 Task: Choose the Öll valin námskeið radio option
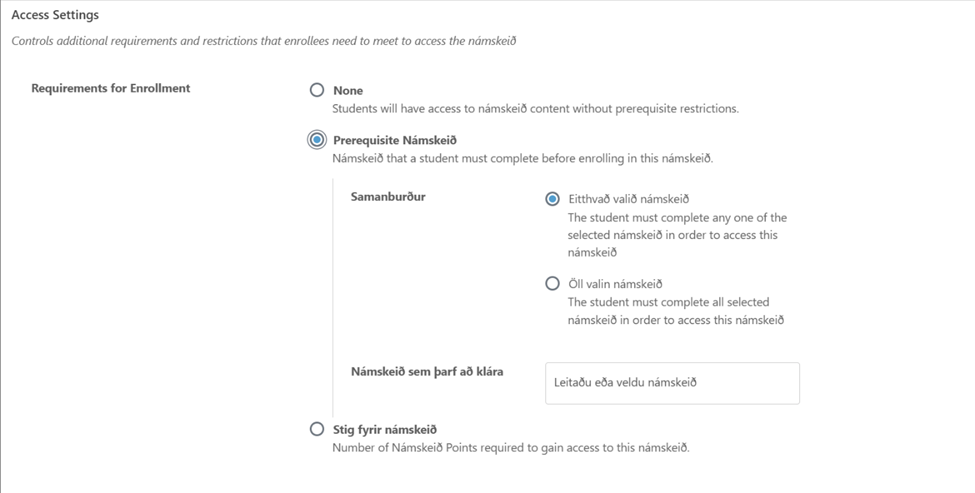pos(552,284)
